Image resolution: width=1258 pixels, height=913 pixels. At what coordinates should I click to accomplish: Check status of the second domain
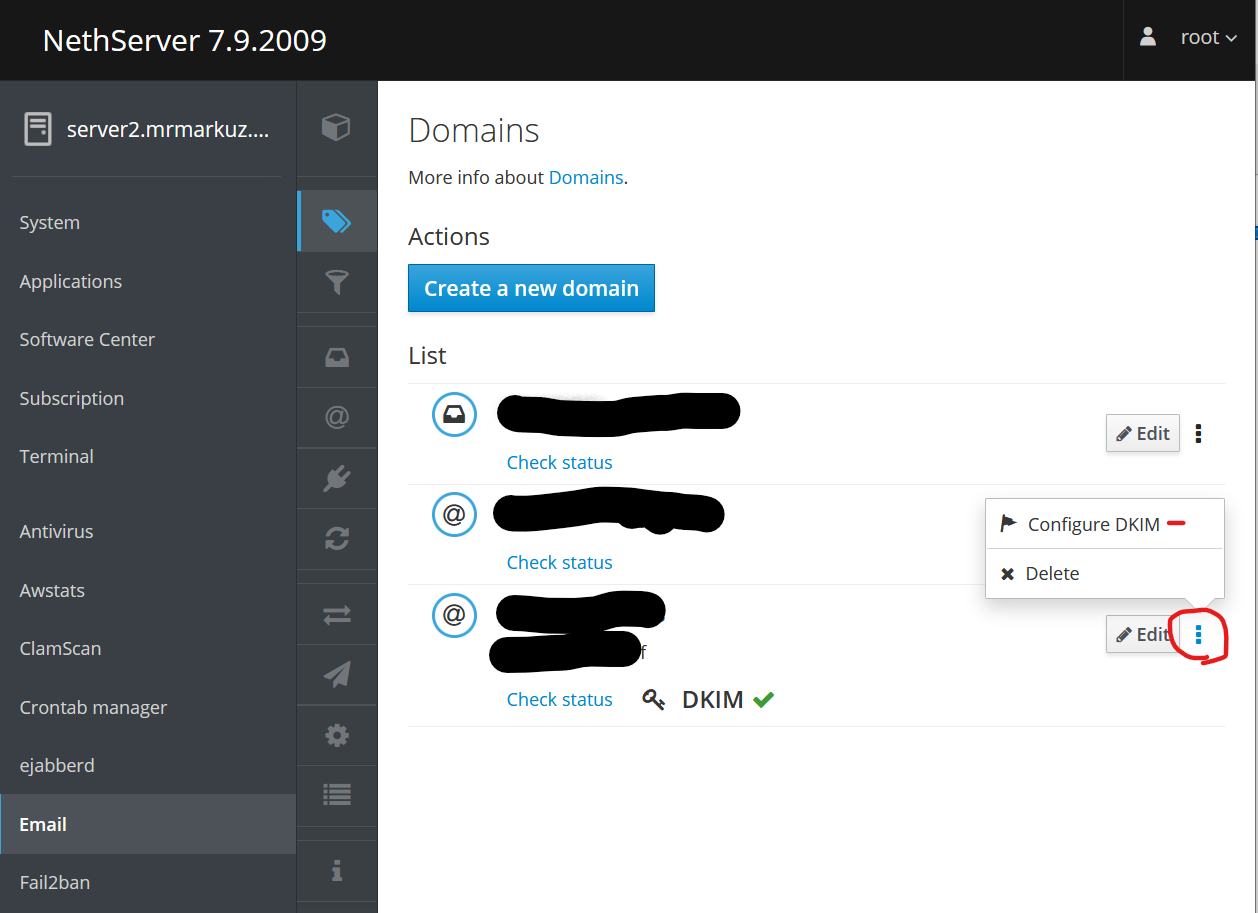pos(559,562)
